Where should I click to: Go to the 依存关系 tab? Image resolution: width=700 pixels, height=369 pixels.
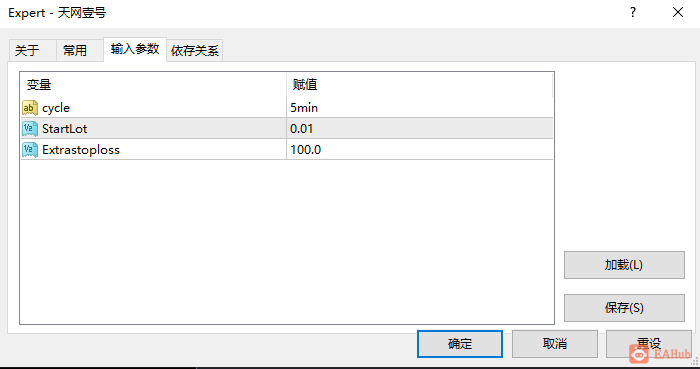click(x=195, y=50)
